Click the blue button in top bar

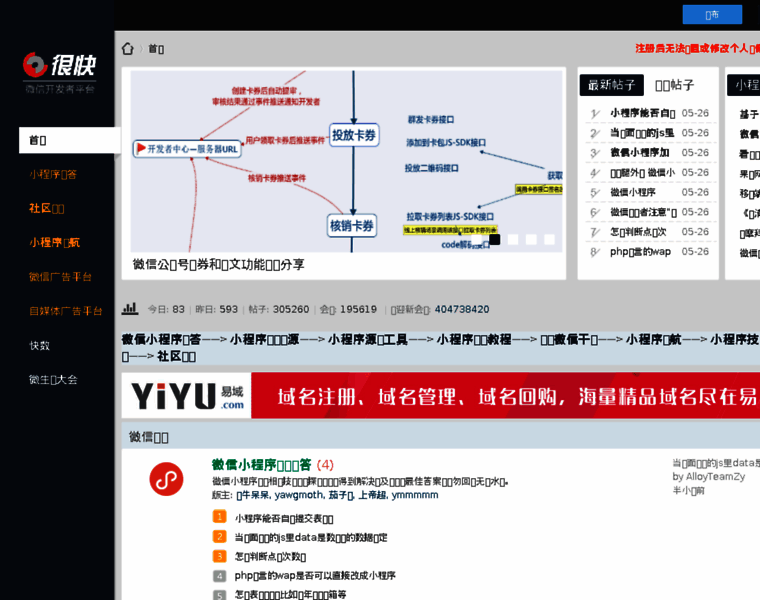point(712,15)
